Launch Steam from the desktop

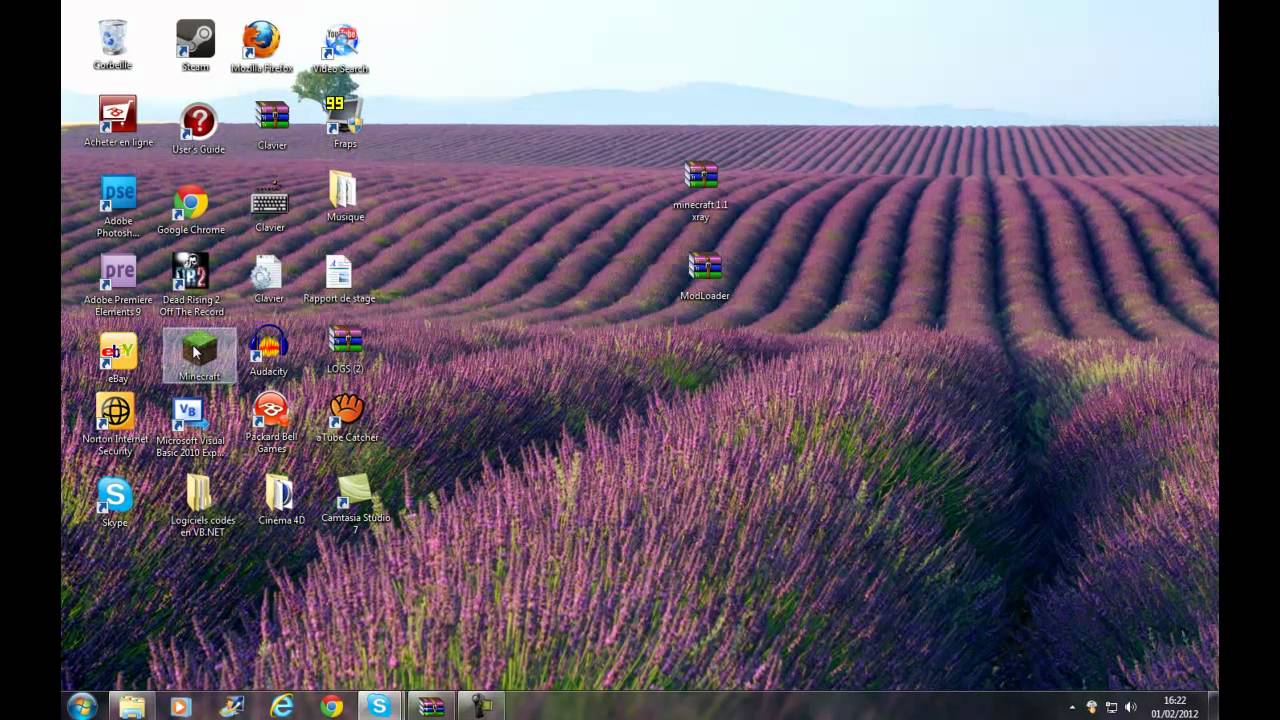[x=196, y=46]
